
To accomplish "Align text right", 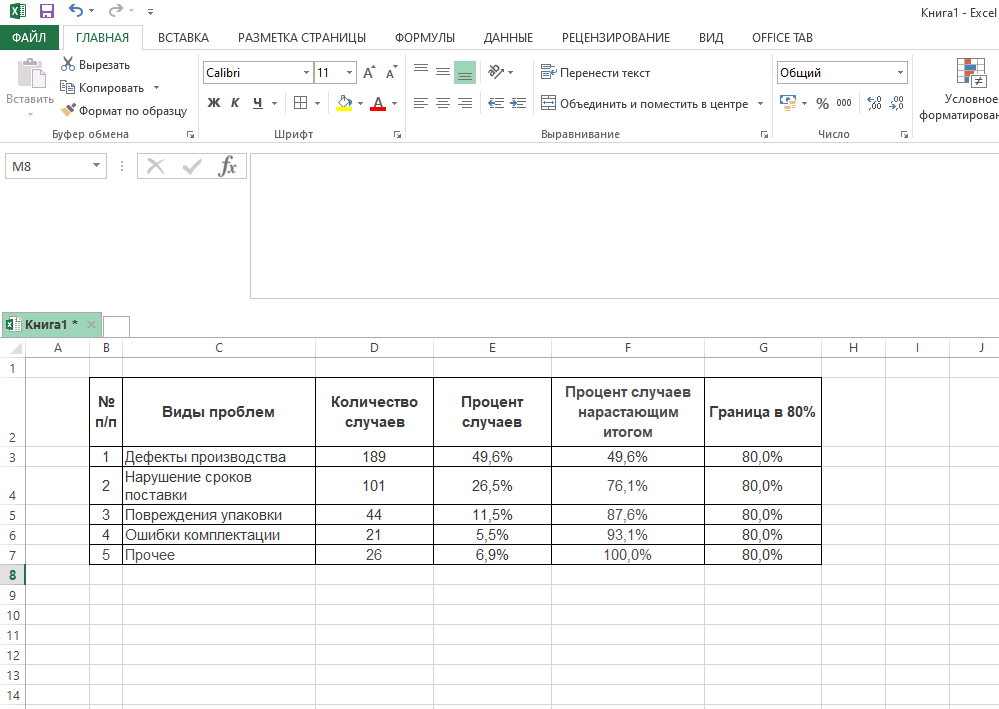I will pyautogui.click(x=465, y=103).
